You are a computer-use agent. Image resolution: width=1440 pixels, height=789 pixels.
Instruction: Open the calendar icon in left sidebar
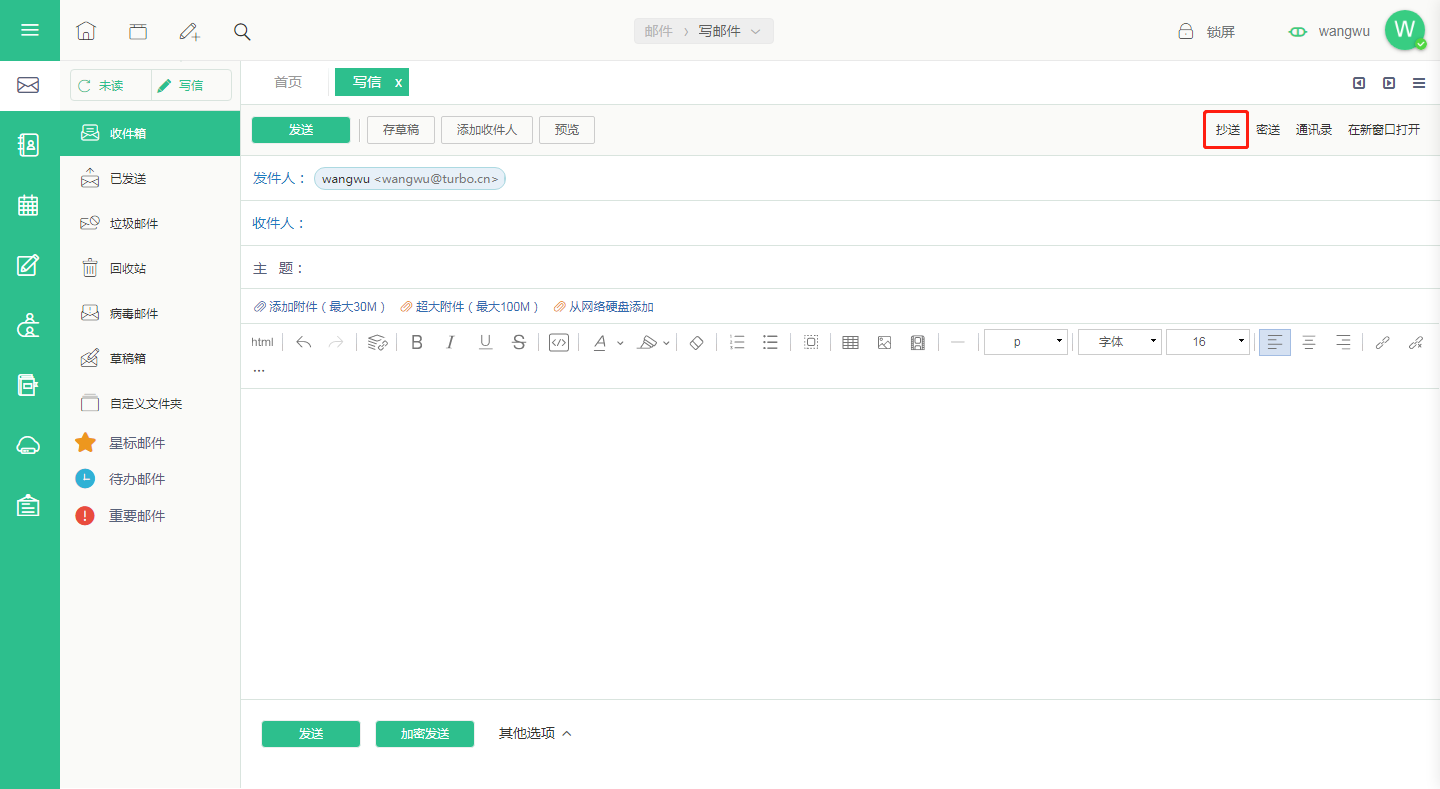[29, 205]
